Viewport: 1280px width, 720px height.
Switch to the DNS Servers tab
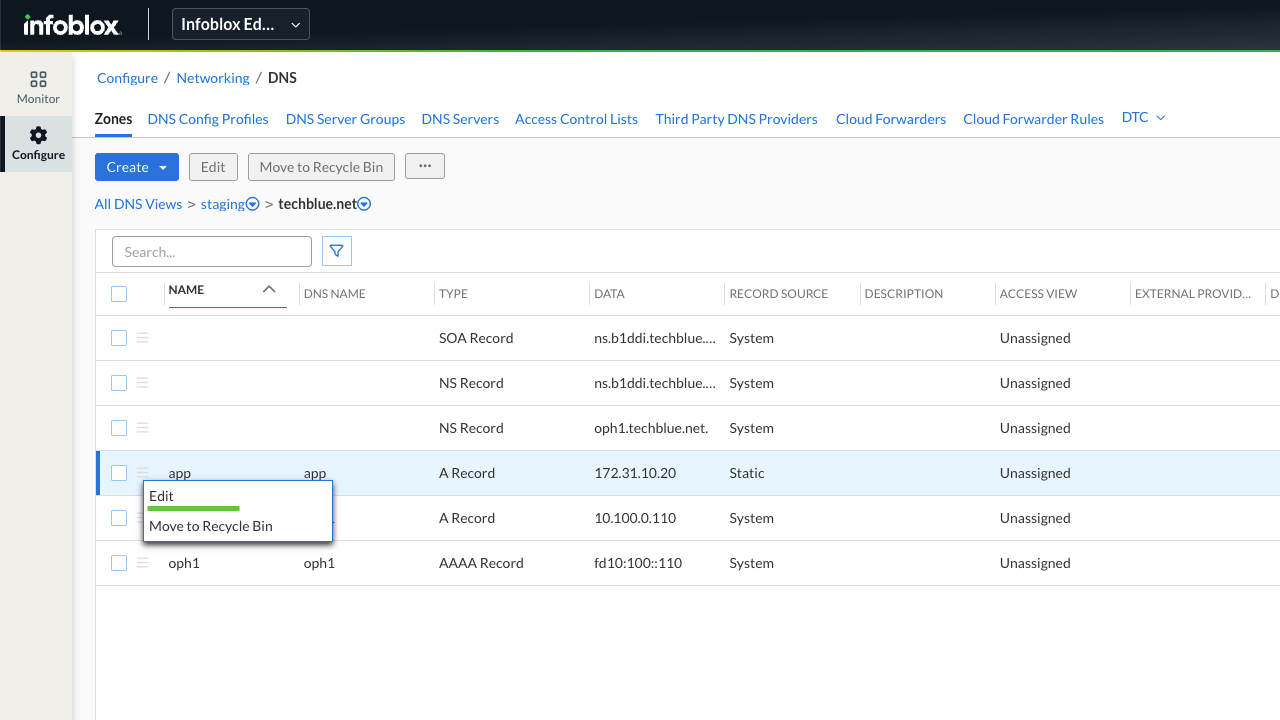coord(460,119)
